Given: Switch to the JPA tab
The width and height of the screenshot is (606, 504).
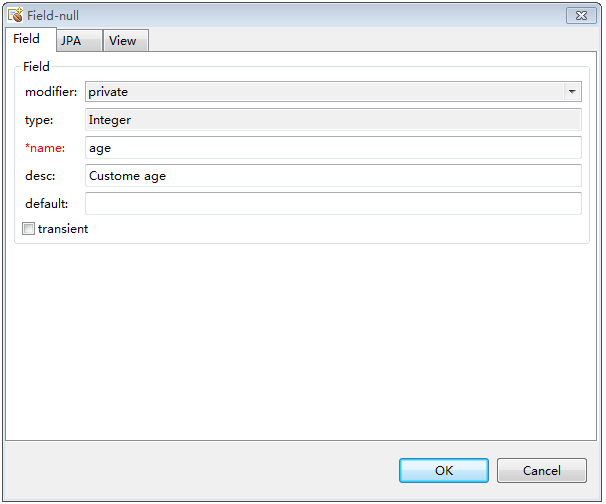Looking at the screenshot, I should [70, 41].
